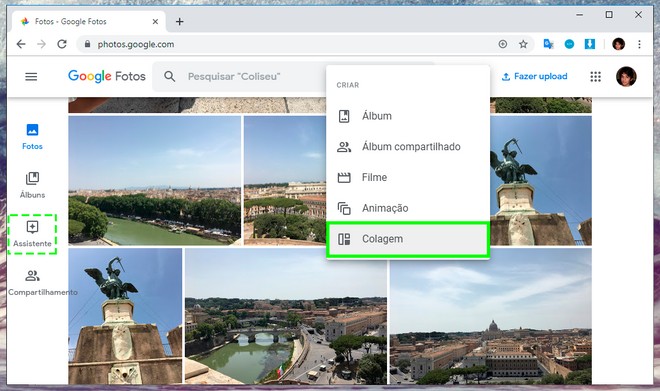Choose Álbum from the Criar menu
Image resolution: width=660 pixels, height=391 pixels.
tap(408, 116)
